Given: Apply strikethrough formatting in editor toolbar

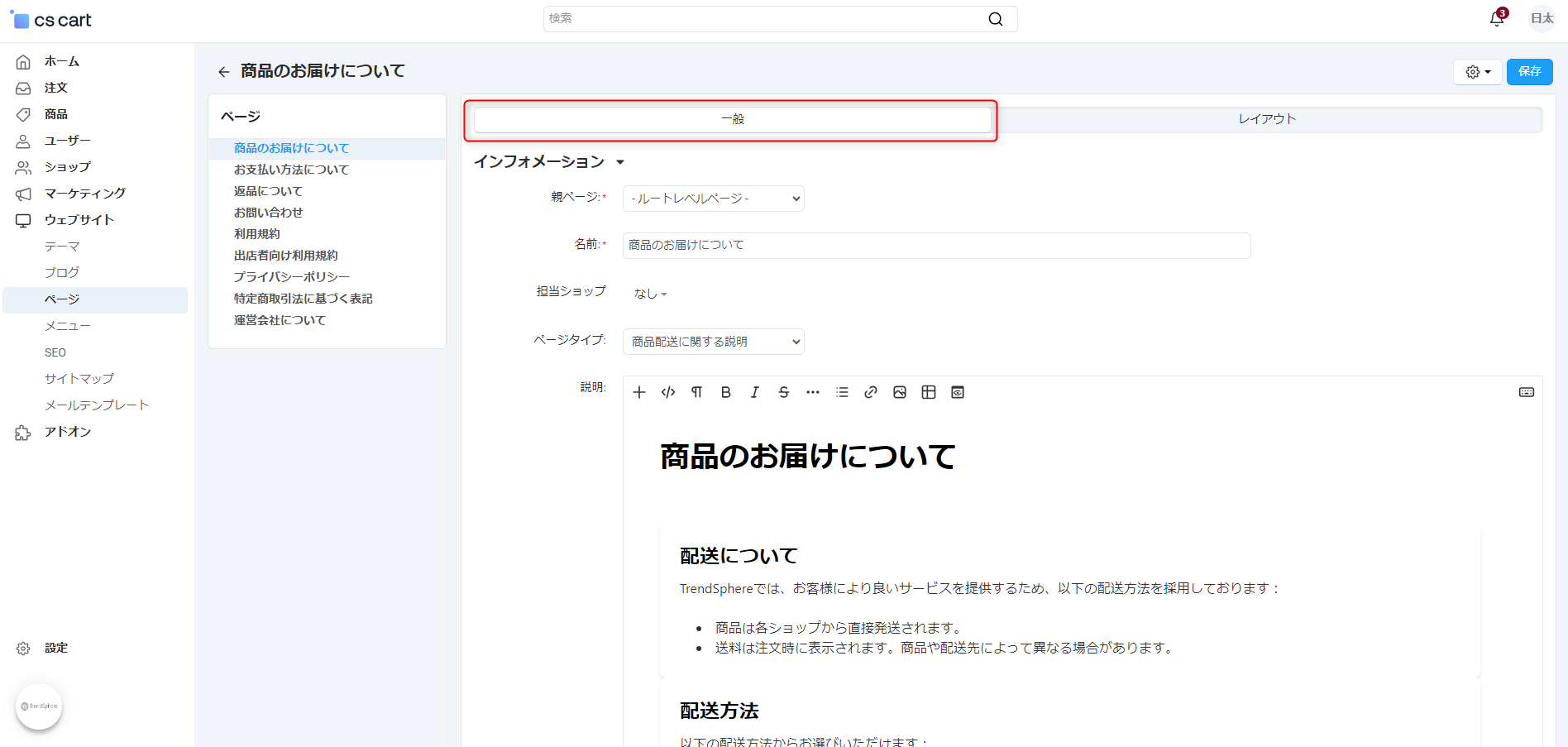Looking at the screenshot, I should [x=783, y=392].
